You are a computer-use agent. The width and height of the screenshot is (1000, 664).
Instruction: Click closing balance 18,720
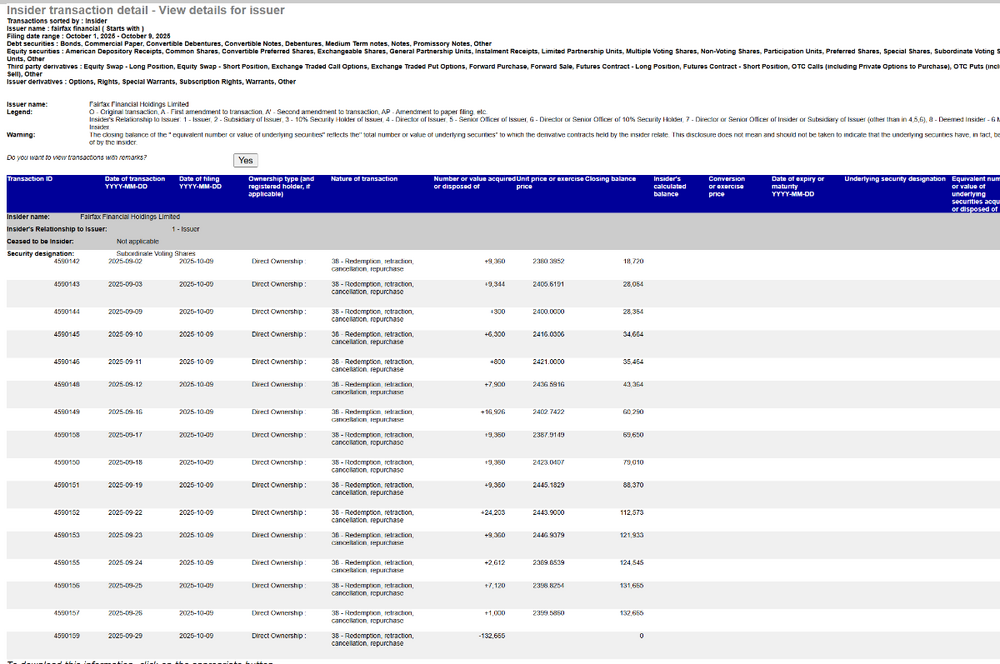633,262
